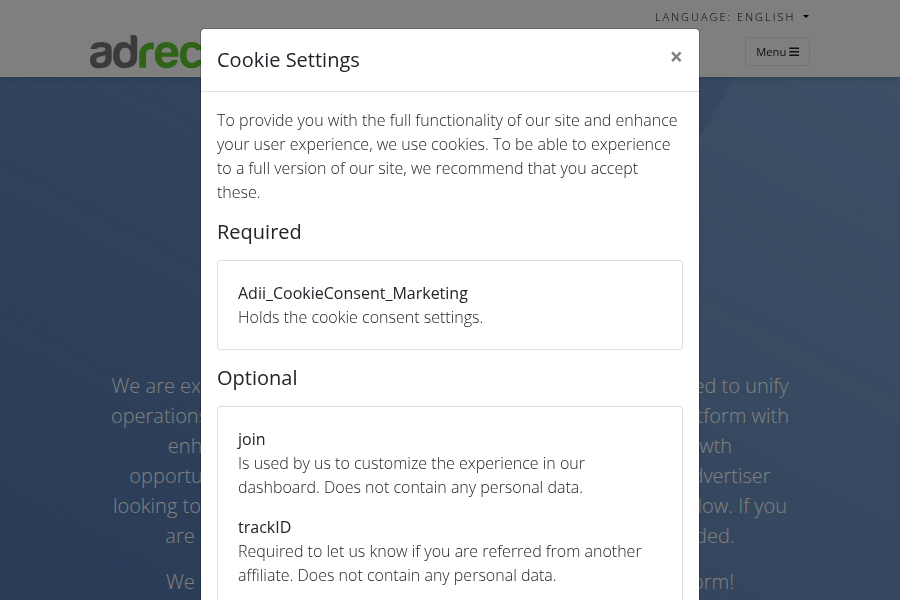The image size is (900, 600).
Task: Click the Adii_CookieConsent_Marketing panel
Action: coord(450,304)
